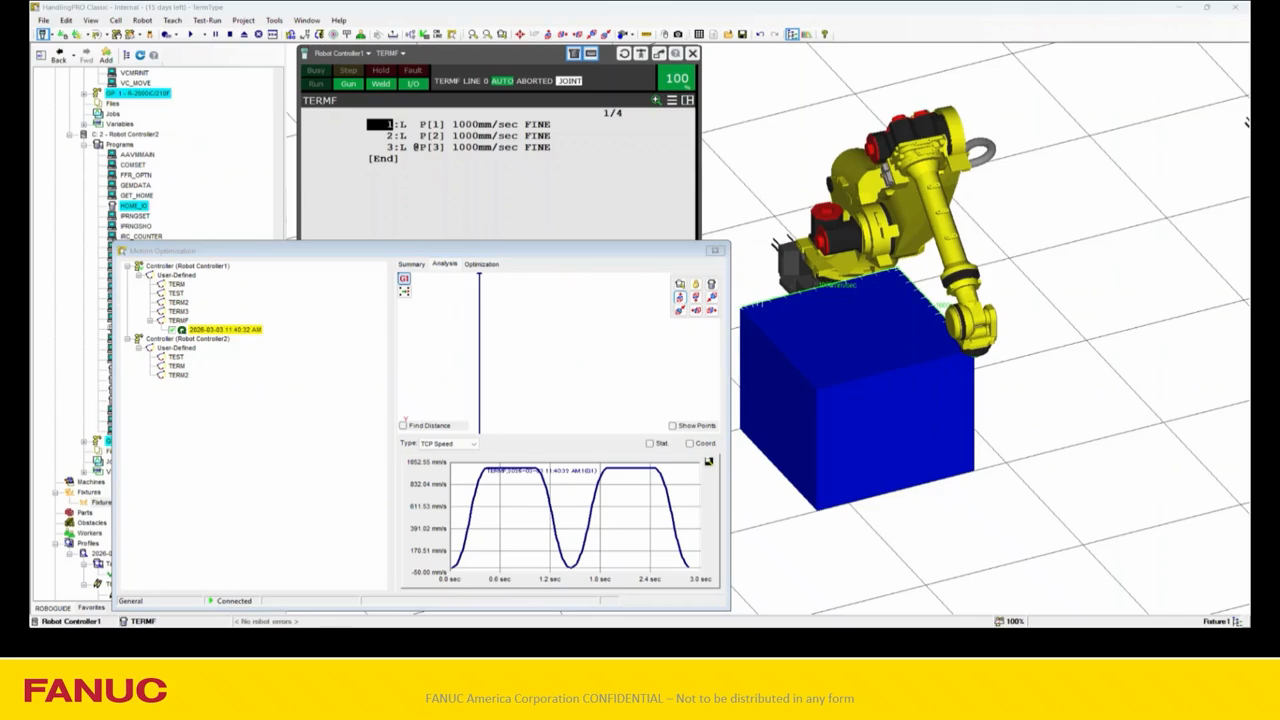1280x720 pixels.
Task: Expand GP: 1 - R-2000iC/210F node
Action: (84, 93)
